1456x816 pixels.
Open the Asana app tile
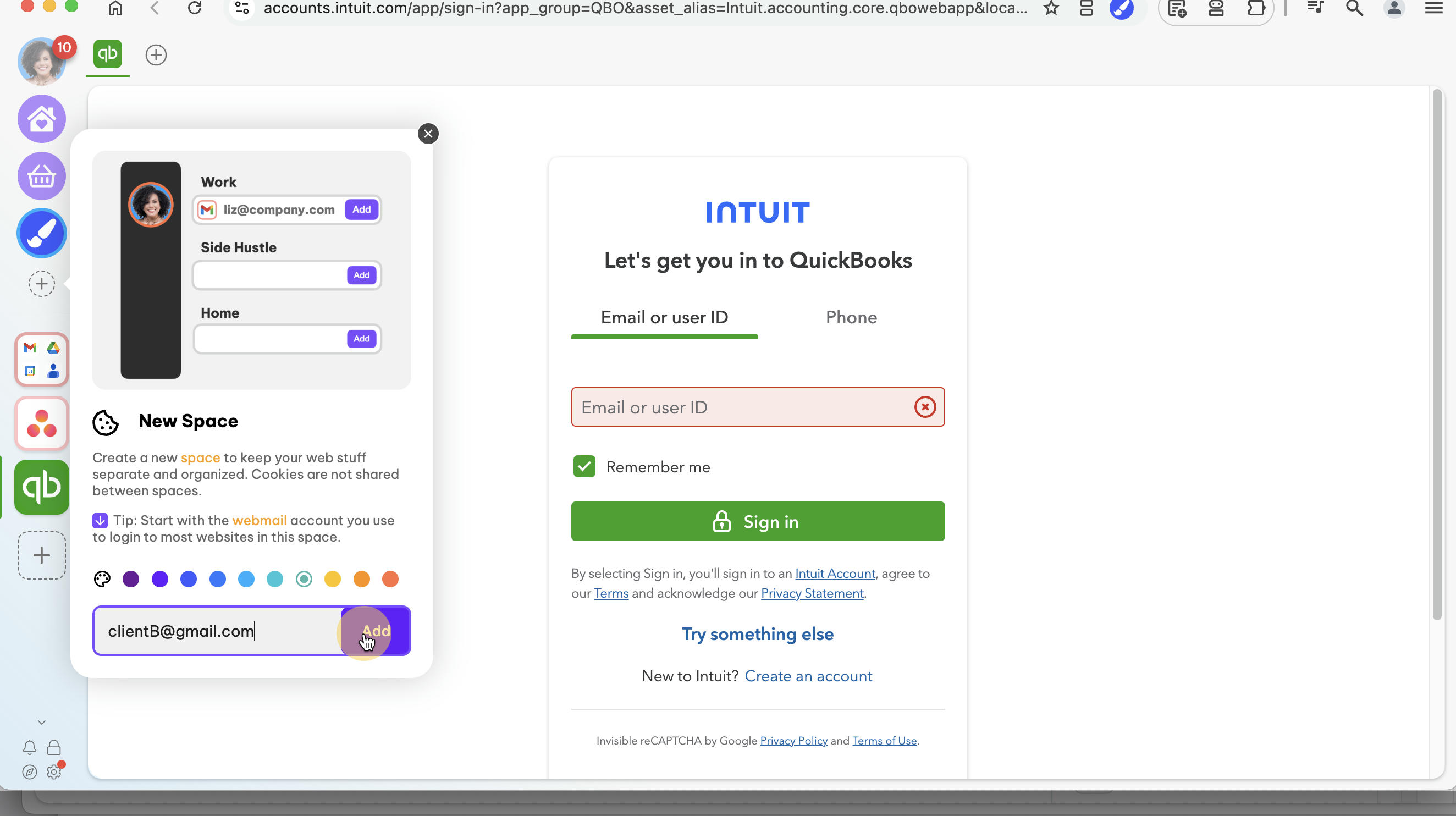coord(42,423)
